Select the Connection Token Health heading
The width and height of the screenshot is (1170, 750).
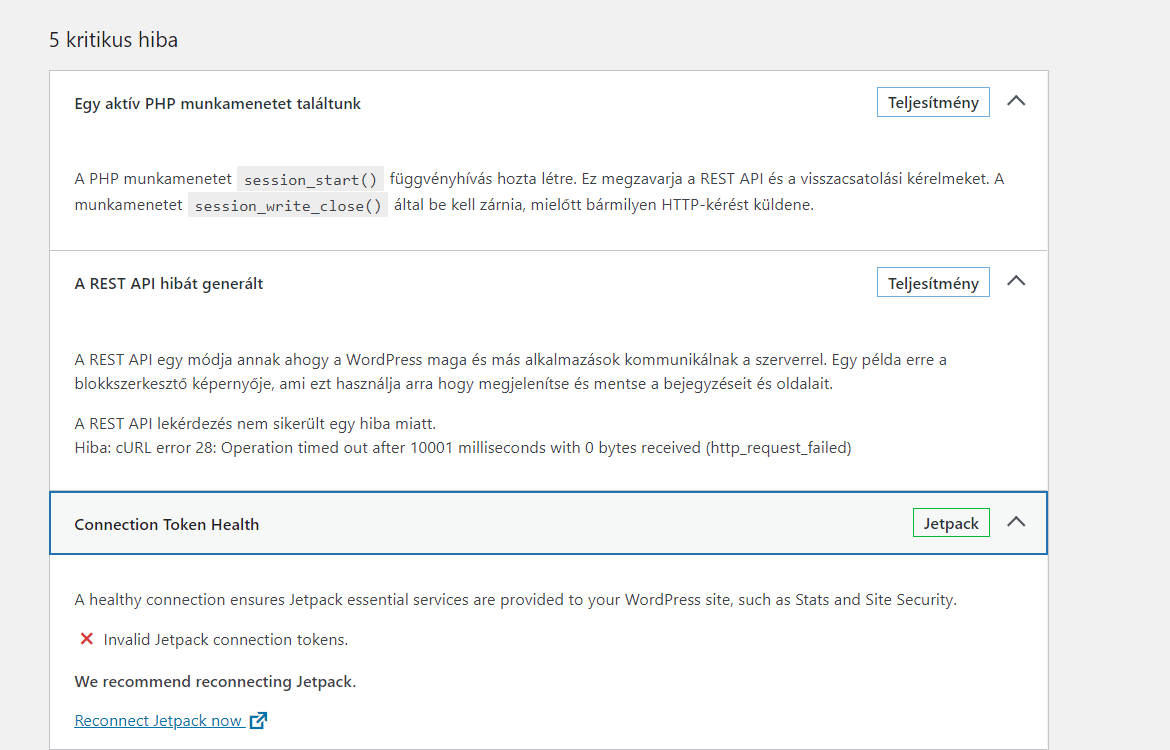click(x=166, y=525)
